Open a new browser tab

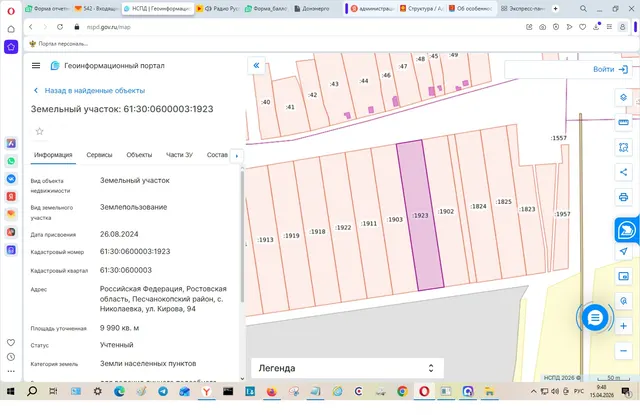click(556, 9)
